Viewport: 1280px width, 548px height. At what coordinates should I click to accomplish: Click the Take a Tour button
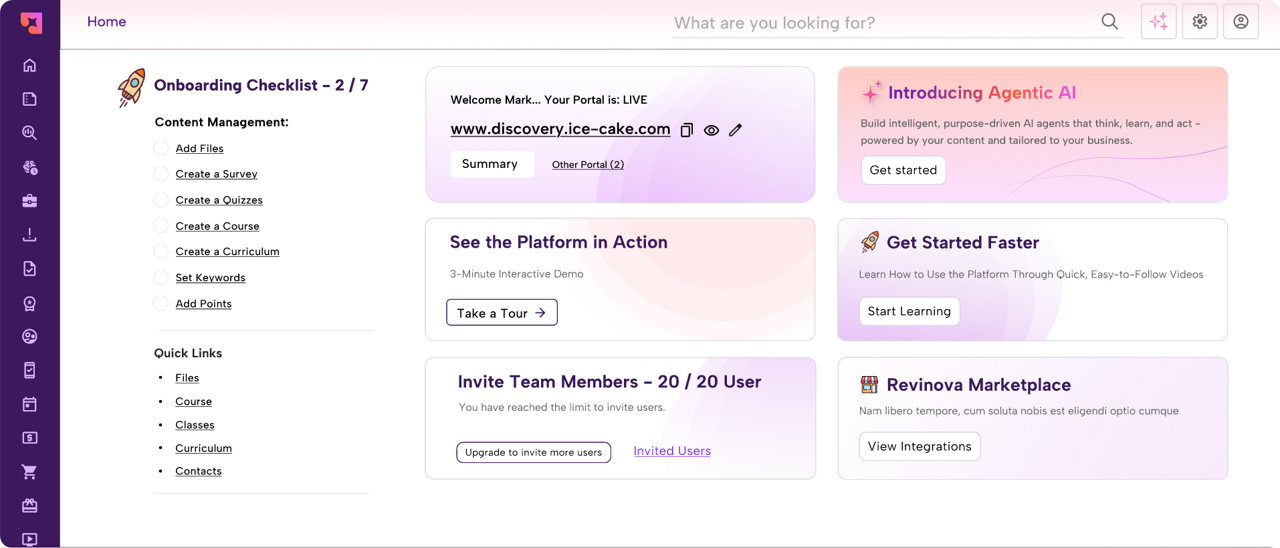501,313
